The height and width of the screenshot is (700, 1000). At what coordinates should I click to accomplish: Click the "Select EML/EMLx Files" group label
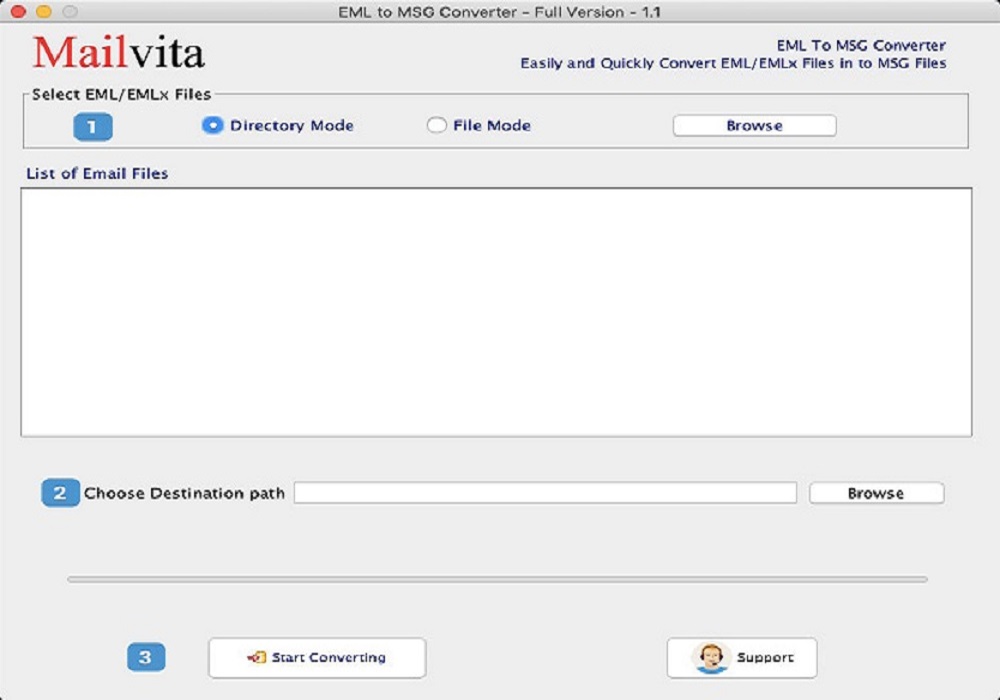[121, 94]
